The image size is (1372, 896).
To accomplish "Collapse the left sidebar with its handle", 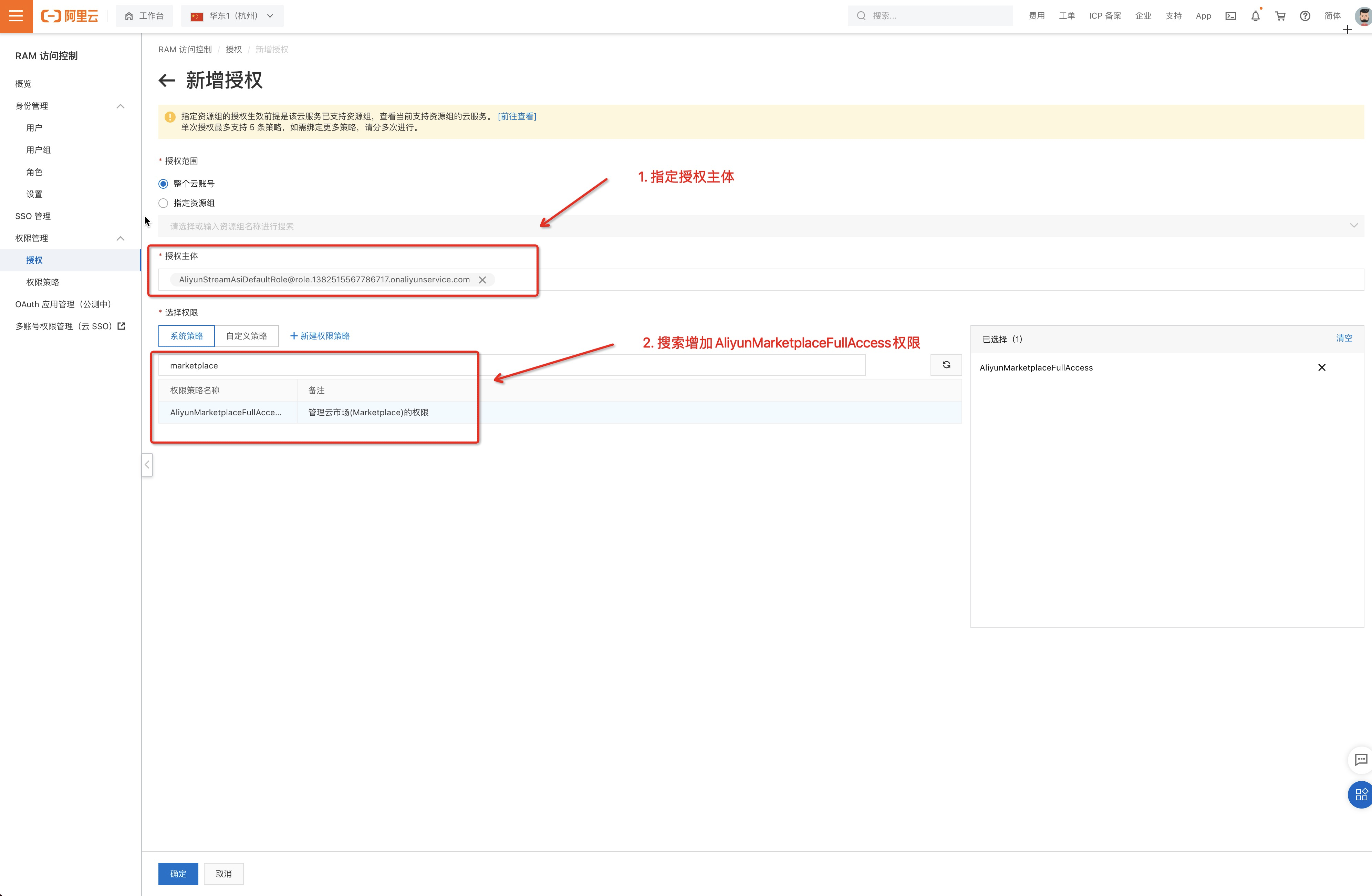I will click(147, 465).
